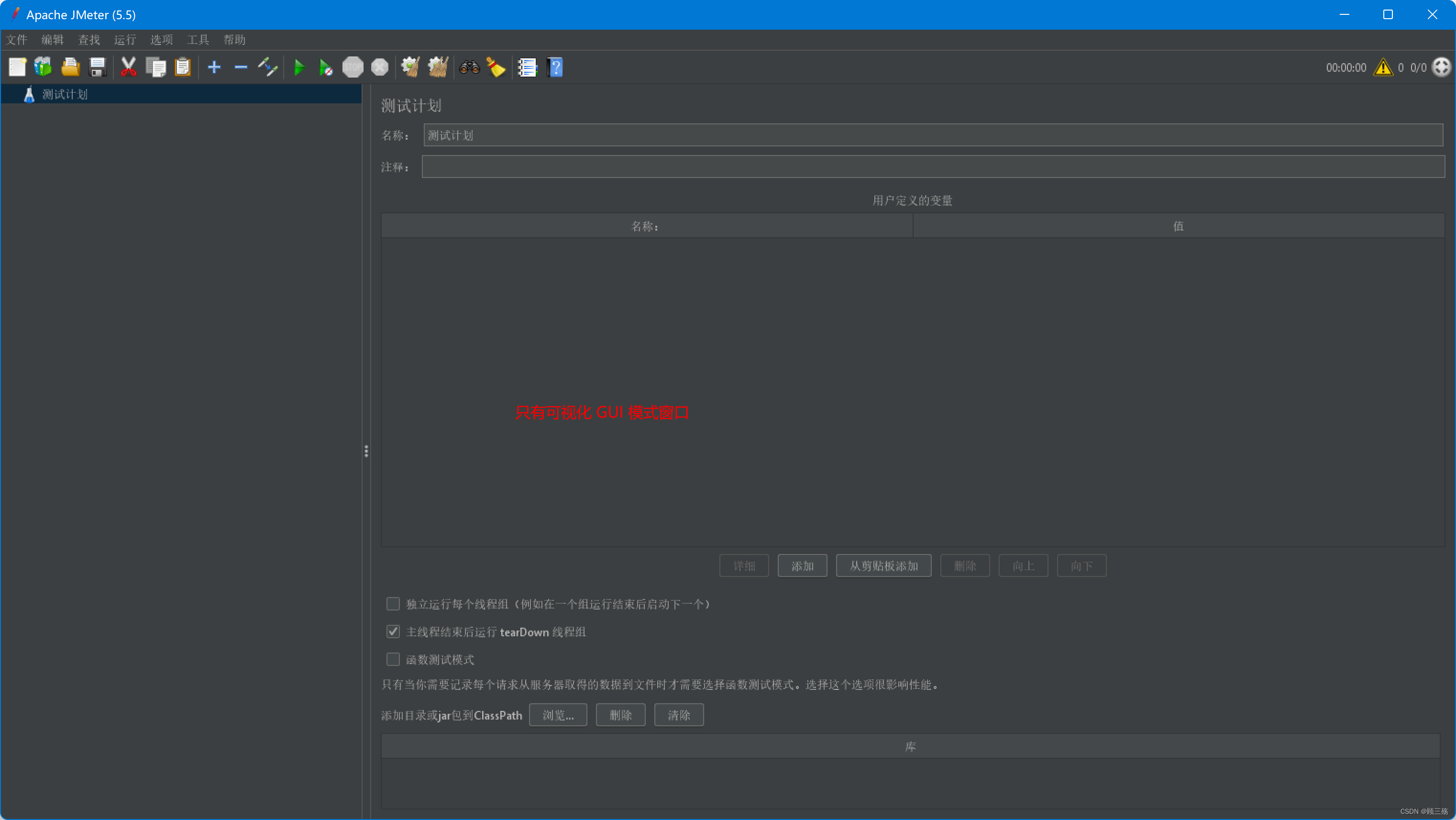Click the blue plus Expand all icon
Image resolution: width=1456 pixels, height=820 pixels.
[x=214, y=67]
